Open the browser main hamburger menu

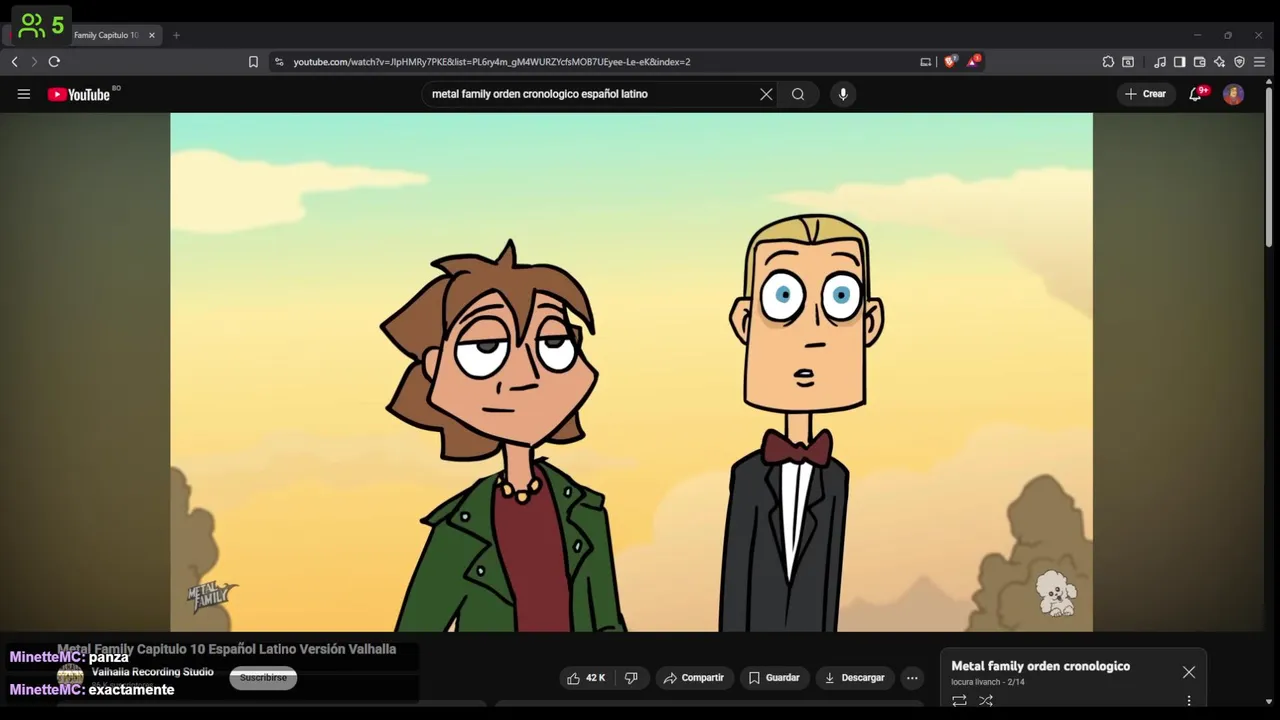1260,62
